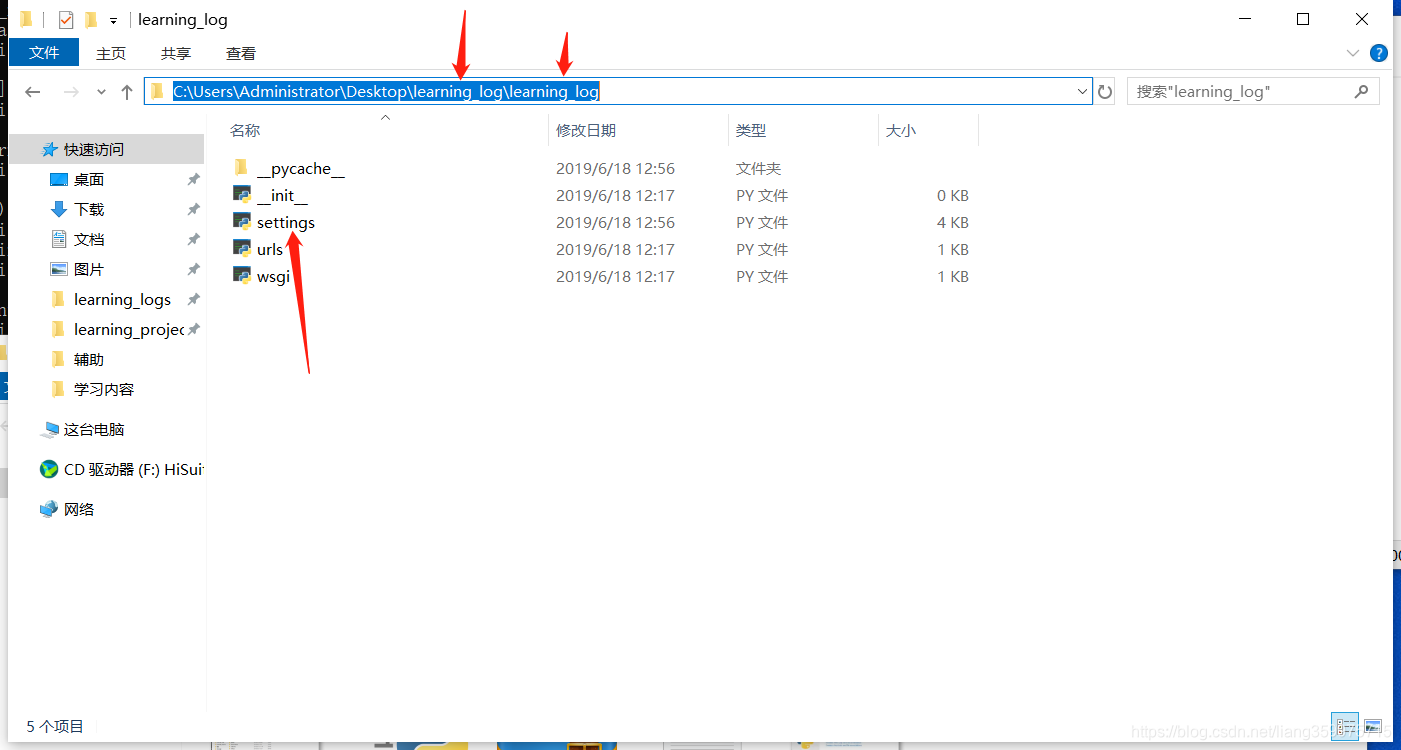The width and height of the screenshot is (1401, 750).
Task: Select the __init__ file name
Action: pyautogui.click(x=282, y=196)
